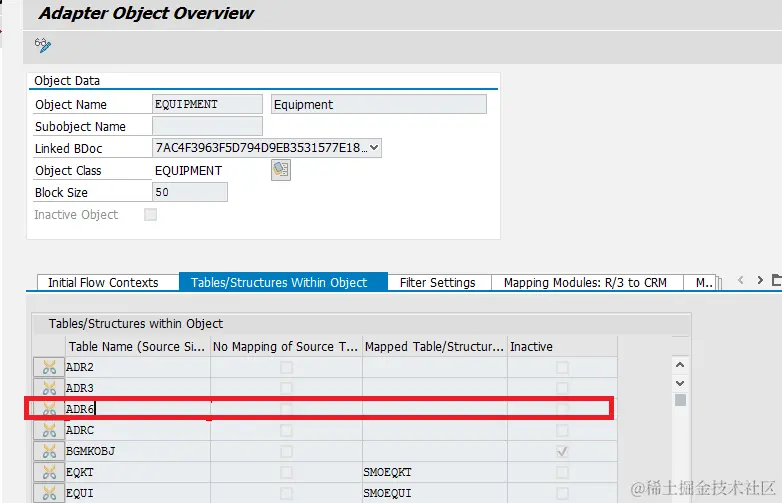Click No Mapping of Source column header

point(286,346)
